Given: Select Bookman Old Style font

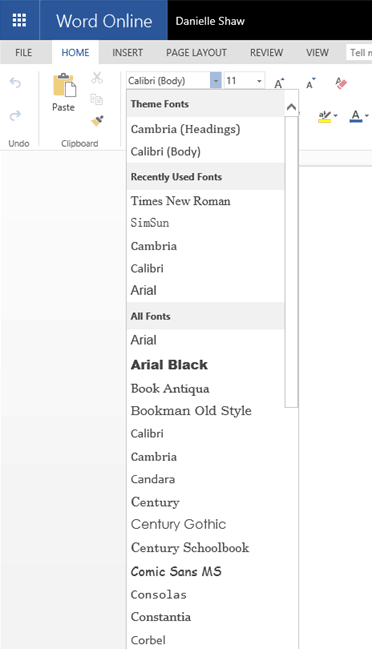Looking at the screenshot, I should pos(206,411).
